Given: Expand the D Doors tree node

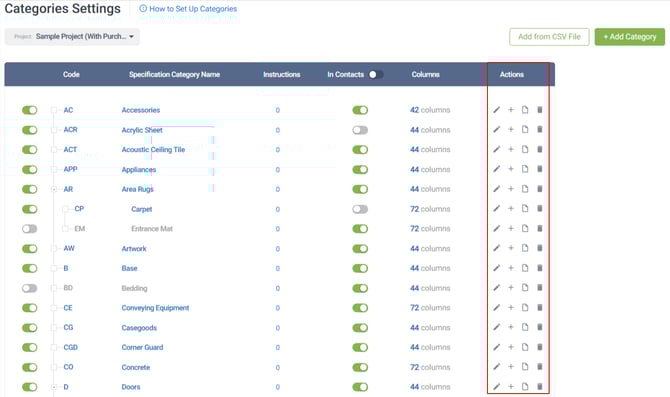Looking at the screenshot, I should (x=54, y=387).
